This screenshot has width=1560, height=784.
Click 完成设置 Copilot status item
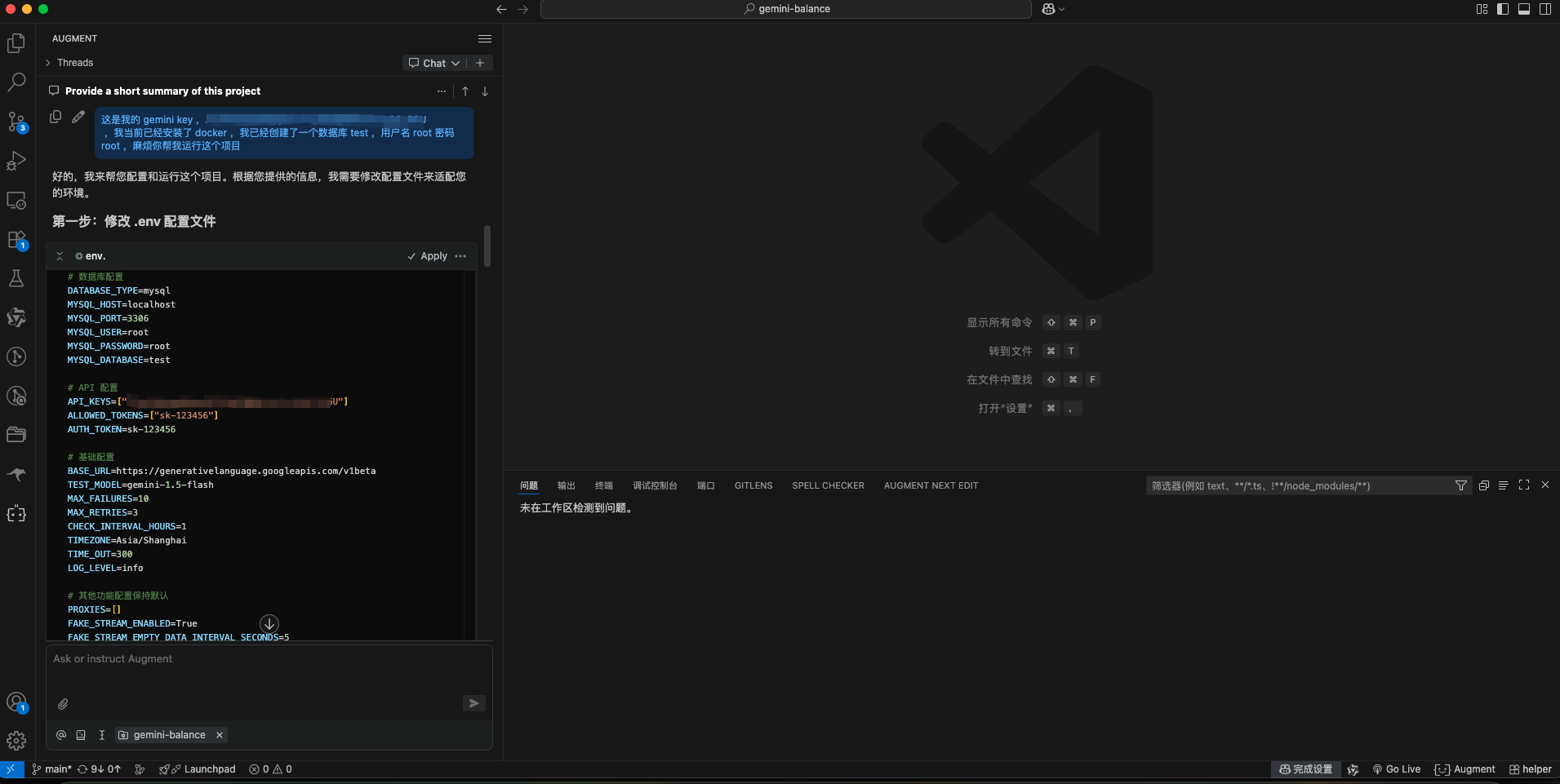[1306, 769]
